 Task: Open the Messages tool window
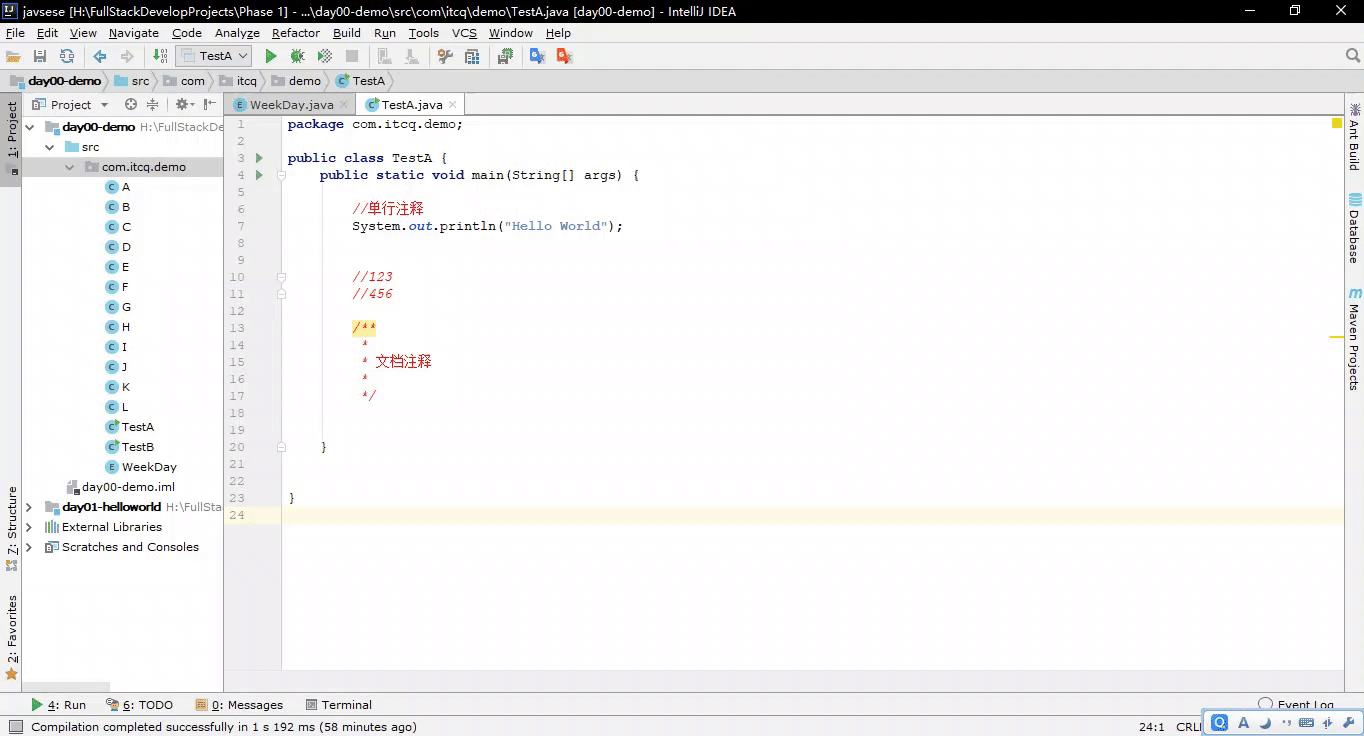tap(239, 705)
